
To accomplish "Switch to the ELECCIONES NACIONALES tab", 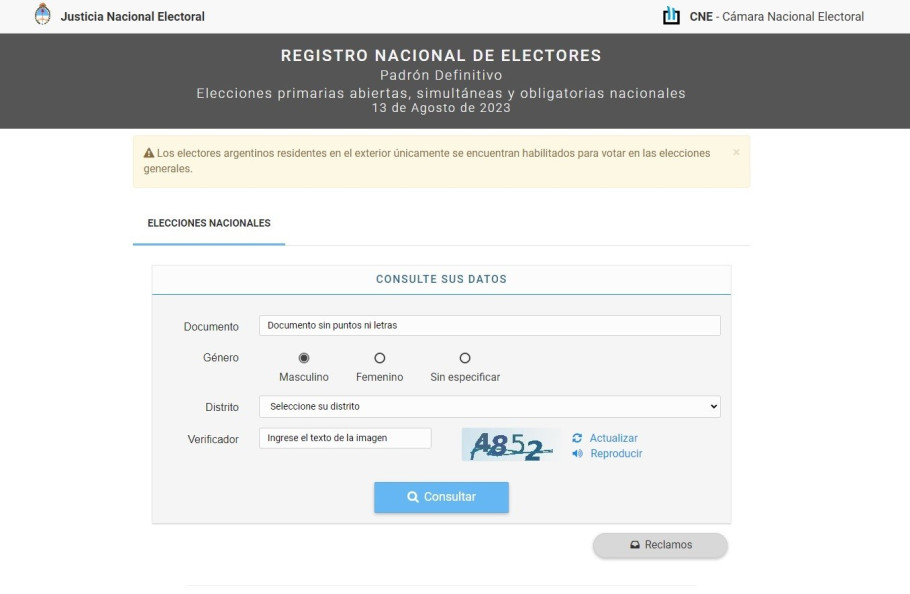I will coord(209,223).
